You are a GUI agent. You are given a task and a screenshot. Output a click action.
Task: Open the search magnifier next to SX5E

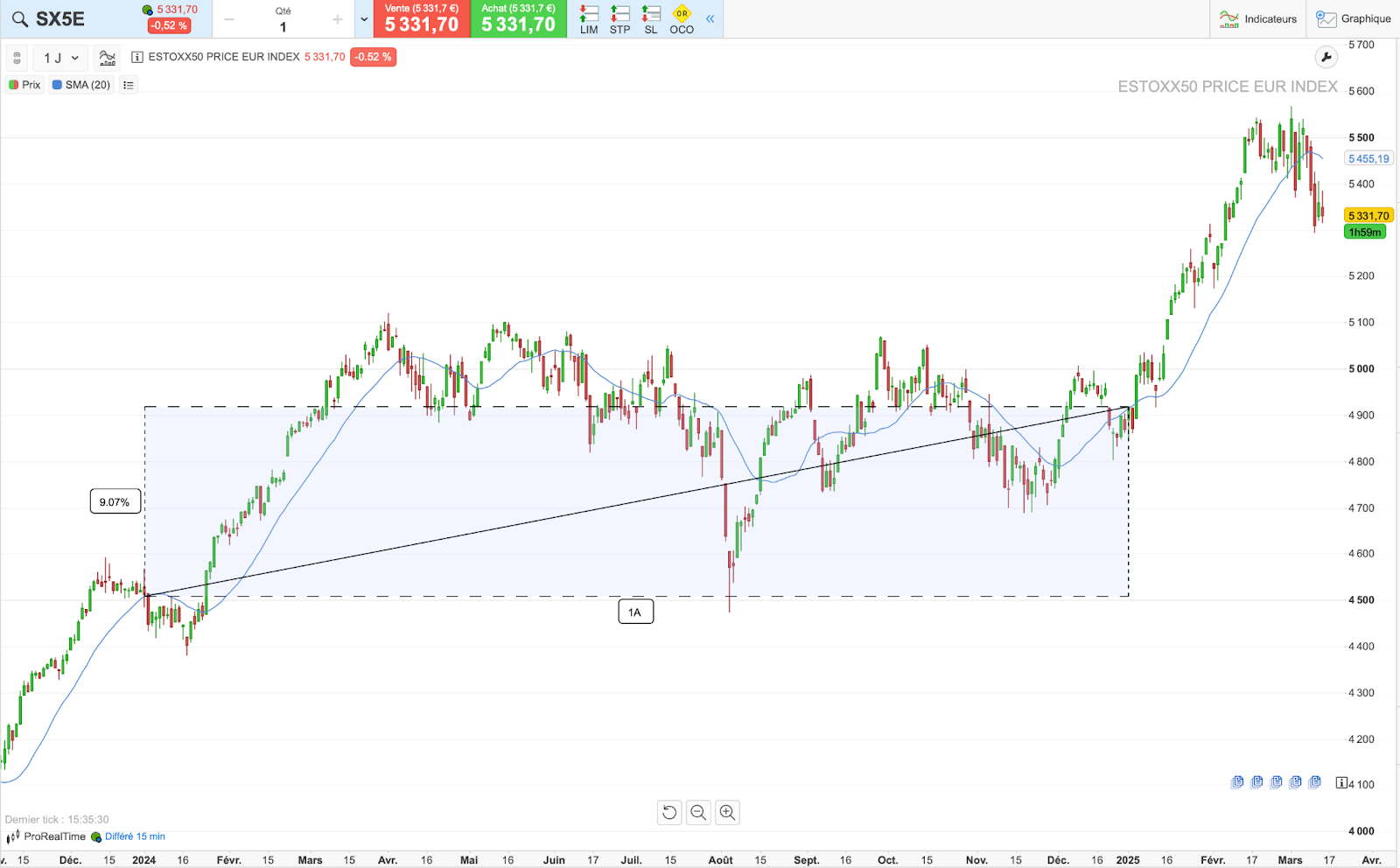tap(20, 18)
